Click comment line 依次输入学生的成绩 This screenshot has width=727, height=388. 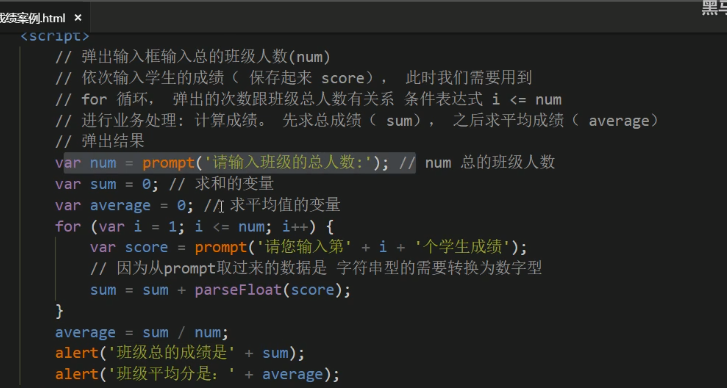pos(293,78)
